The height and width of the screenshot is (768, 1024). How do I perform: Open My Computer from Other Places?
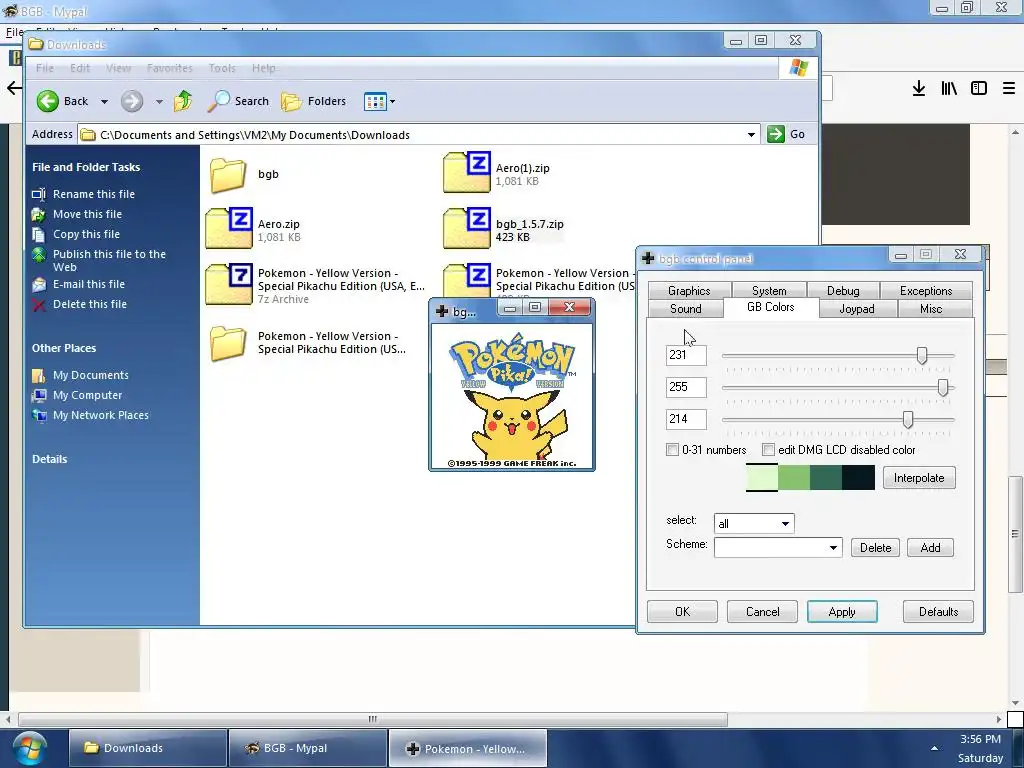[87, 395]
